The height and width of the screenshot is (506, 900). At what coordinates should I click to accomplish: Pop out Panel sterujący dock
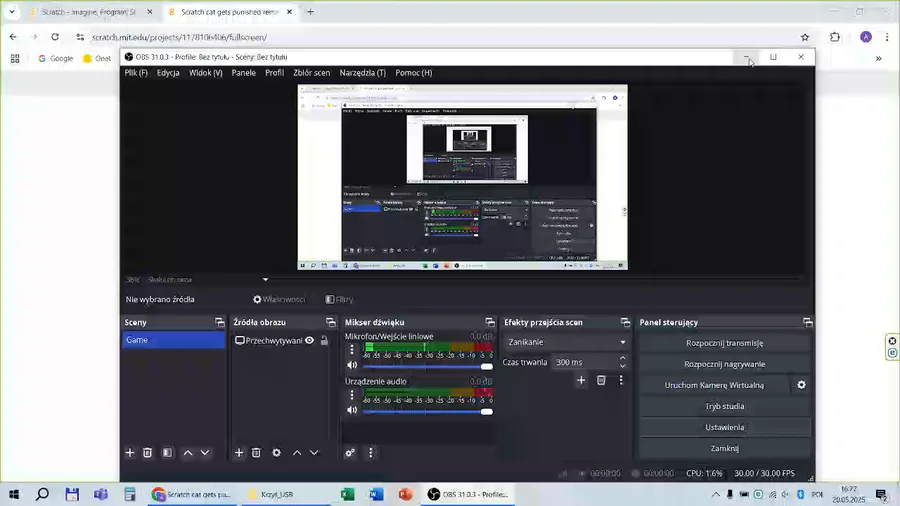pos(808,322)
